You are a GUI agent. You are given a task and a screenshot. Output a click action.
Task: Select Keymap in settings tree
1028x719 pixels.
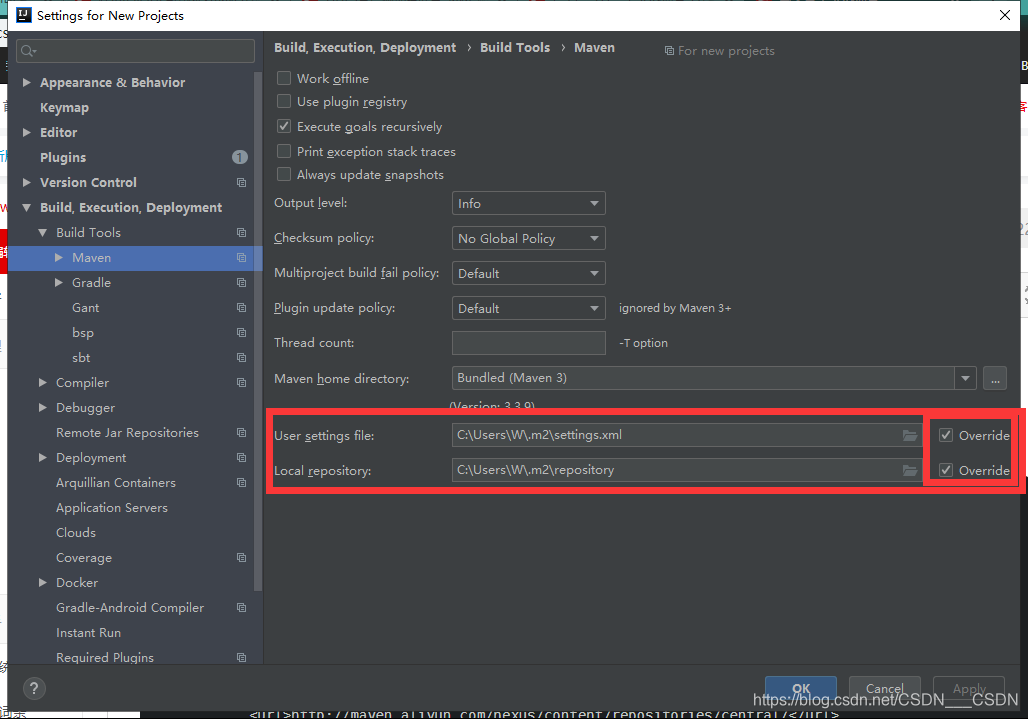pos(64,107)
